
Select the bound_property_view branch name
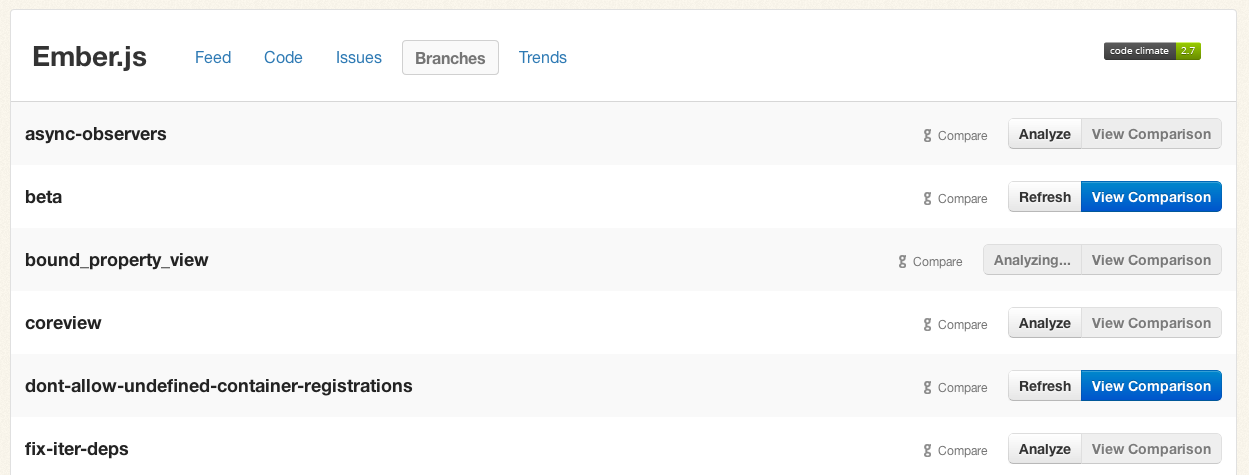117,260
